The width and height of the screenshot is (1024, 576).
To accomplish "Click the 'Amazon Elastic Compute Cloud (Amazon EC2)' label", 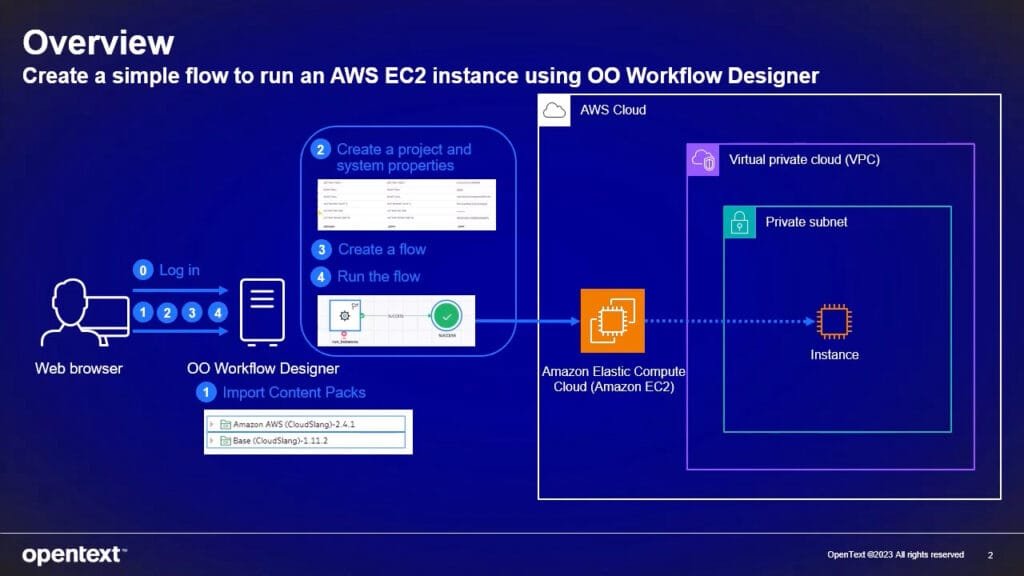I will coord(614,379).
